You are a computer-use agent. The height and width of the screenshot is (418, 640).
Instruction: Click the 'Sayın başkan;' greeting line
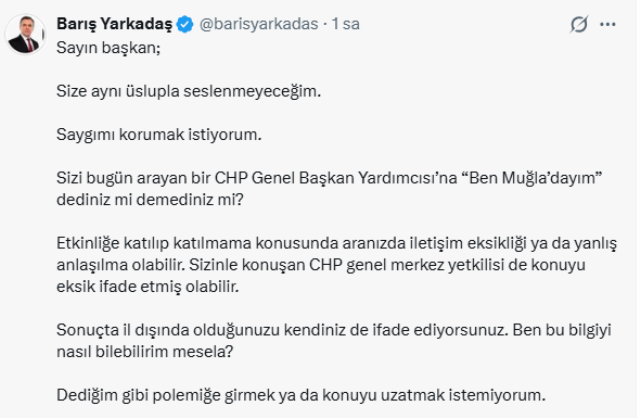109,48
